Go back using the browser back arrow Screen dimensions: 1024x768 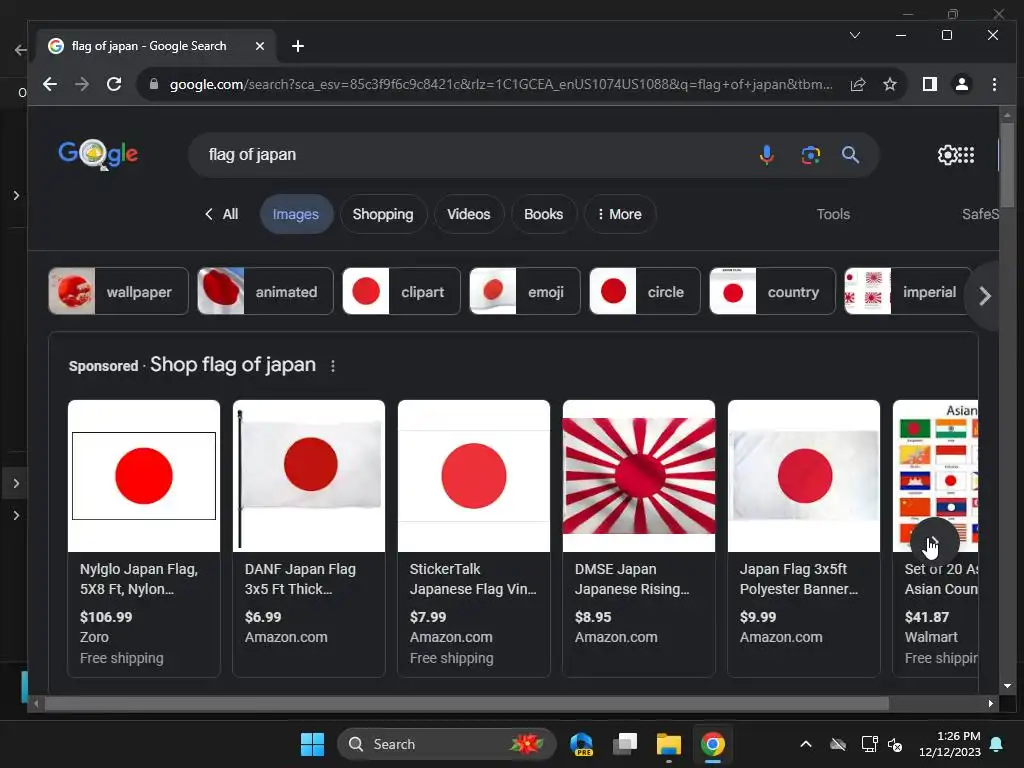point(50,84)
